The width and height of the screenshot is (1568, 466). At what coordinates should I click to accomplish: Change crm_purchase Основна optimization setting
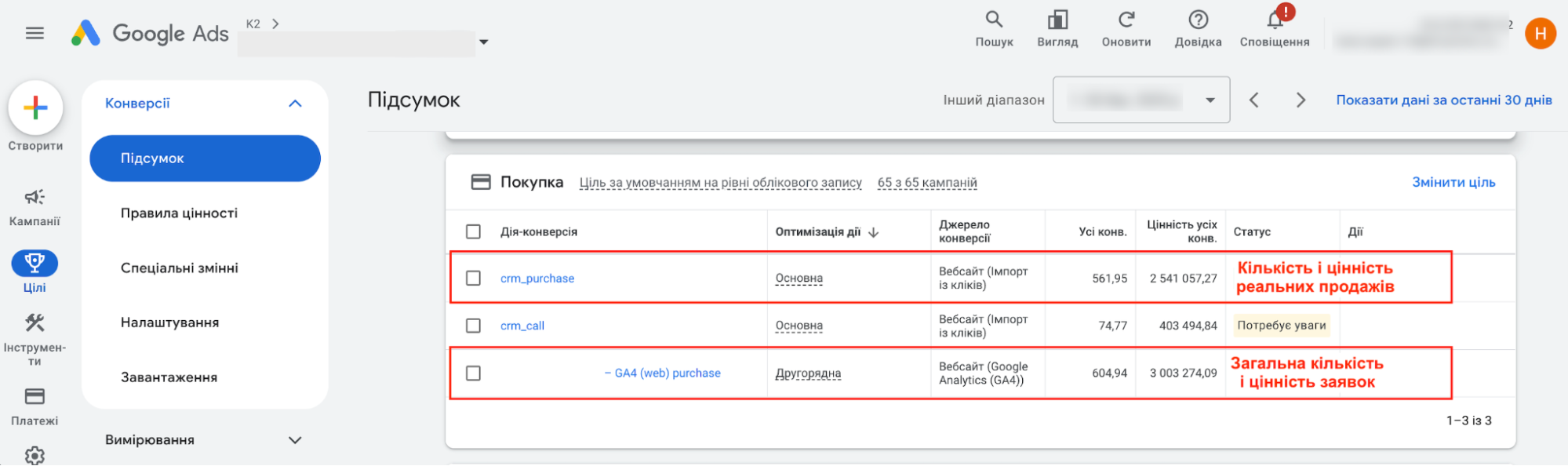tap(799, 279)
